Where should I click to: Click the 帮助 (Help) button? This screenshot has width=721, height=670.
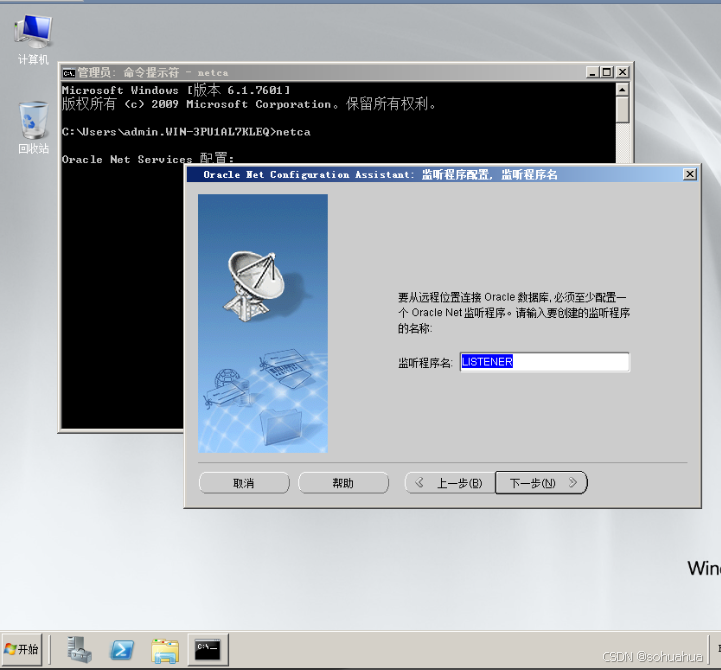point(343,483)
